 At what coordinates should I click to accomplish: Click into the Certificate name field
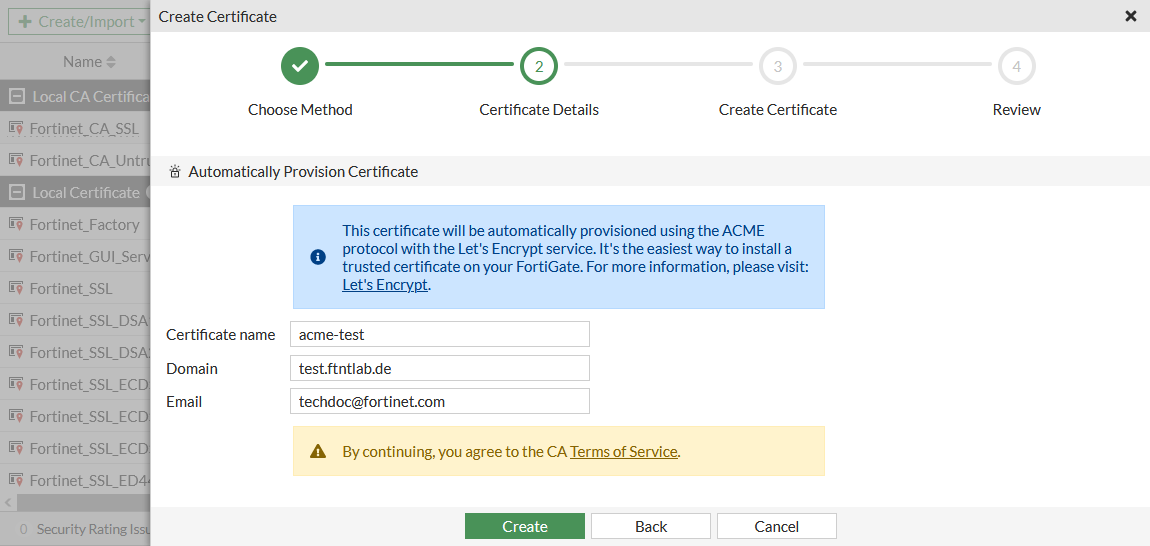(439, 334)
